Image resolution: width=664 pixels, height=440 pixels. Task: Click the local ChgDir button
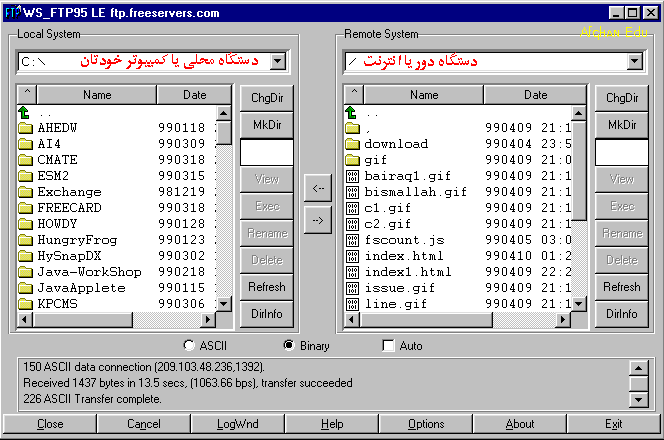tap(267, 98)
